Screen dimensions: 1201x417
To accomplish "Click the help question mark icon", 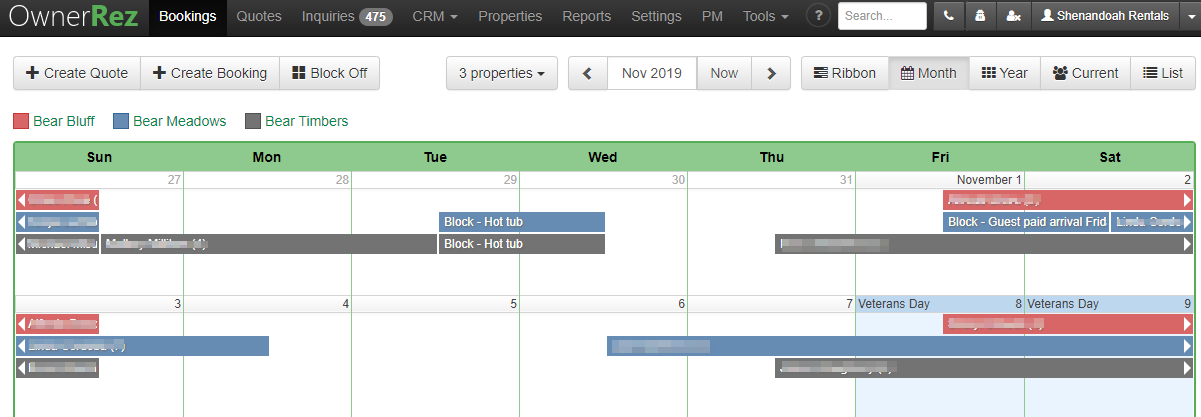I will point(818,16).
